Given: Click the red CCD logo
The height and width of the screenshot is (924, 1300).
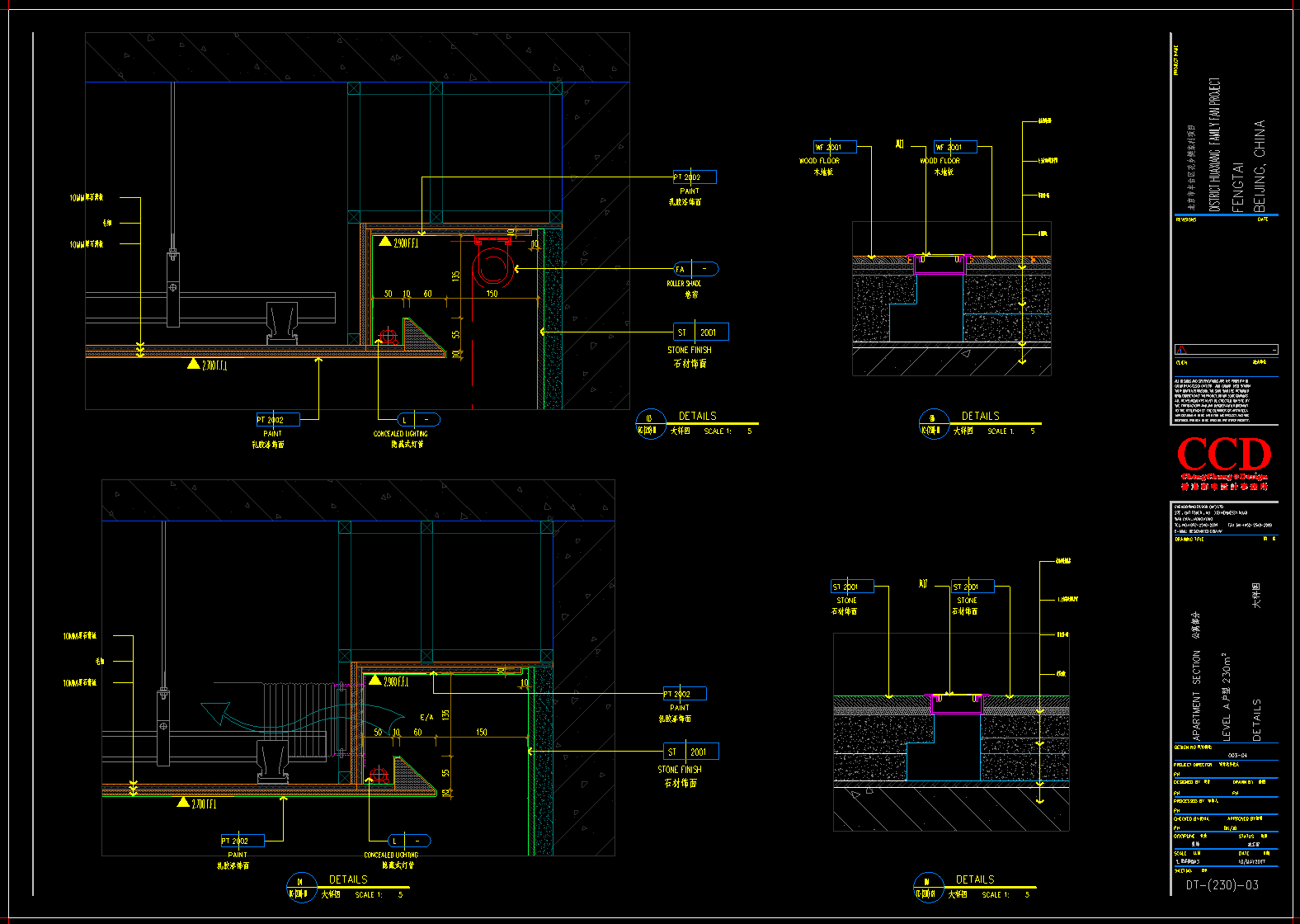Looking at the screenshot, I should 1224,455.
